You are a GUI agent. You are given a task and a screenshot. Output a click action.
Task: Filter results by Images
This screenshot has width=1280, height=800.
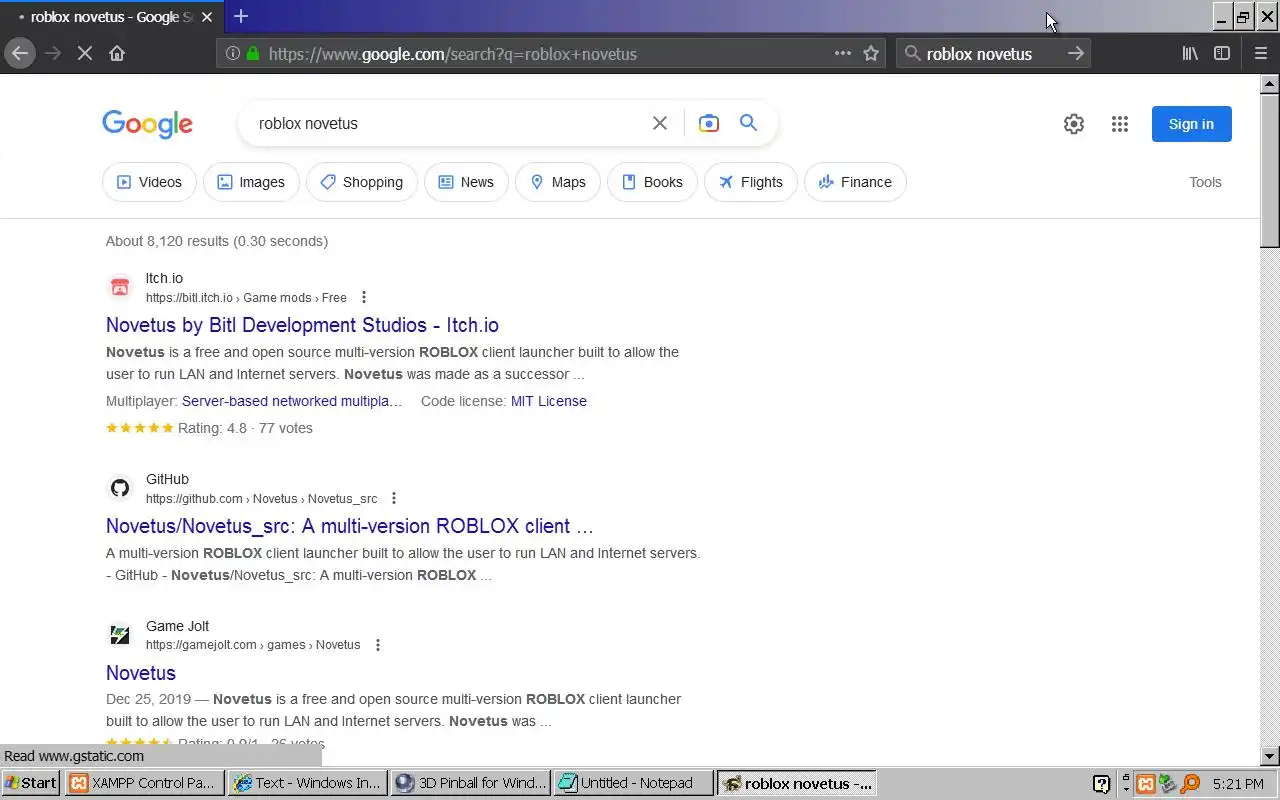coord(251,182)
